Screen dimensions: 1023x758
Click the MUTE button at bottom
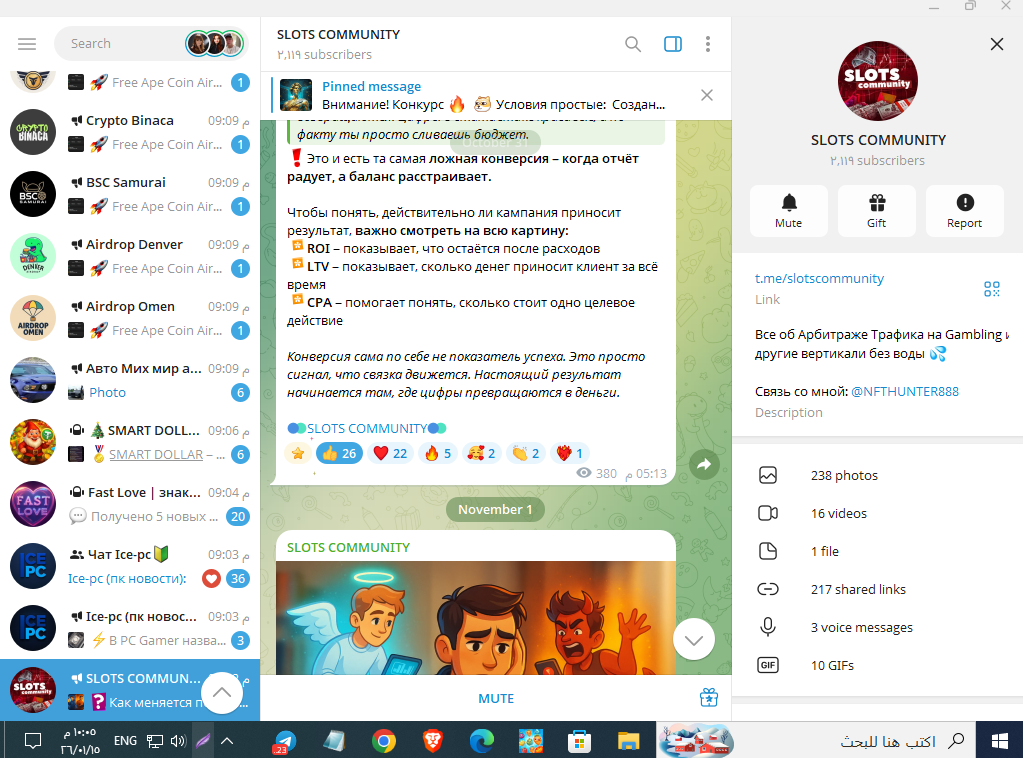pyautogui.click(x=496, y=699)
